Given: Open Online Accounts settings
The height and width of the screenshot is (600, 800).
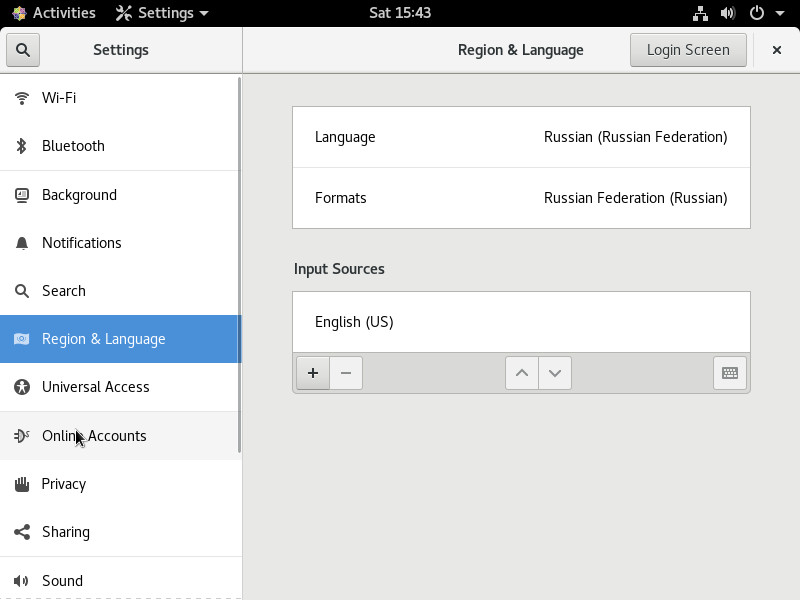Looking at the screenshot, I should tap(120, 436).
